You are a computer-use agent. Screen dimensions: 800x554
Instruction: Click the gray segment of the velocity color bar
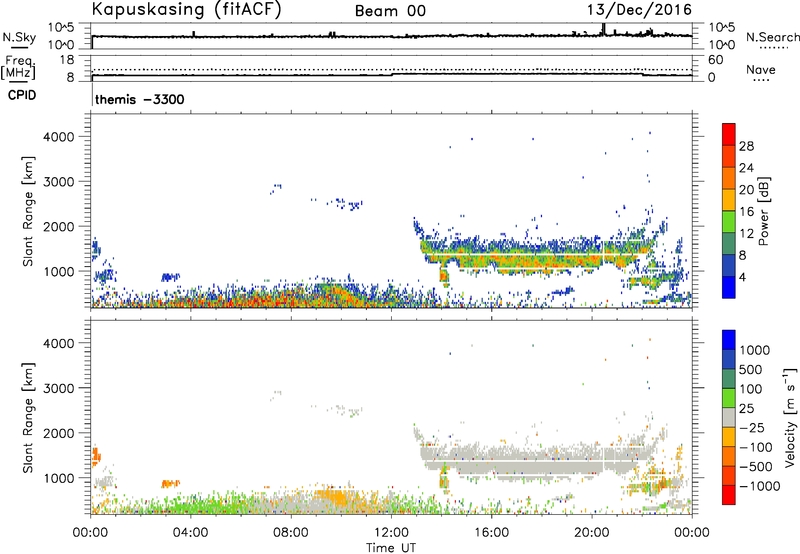tap(729, 417)
